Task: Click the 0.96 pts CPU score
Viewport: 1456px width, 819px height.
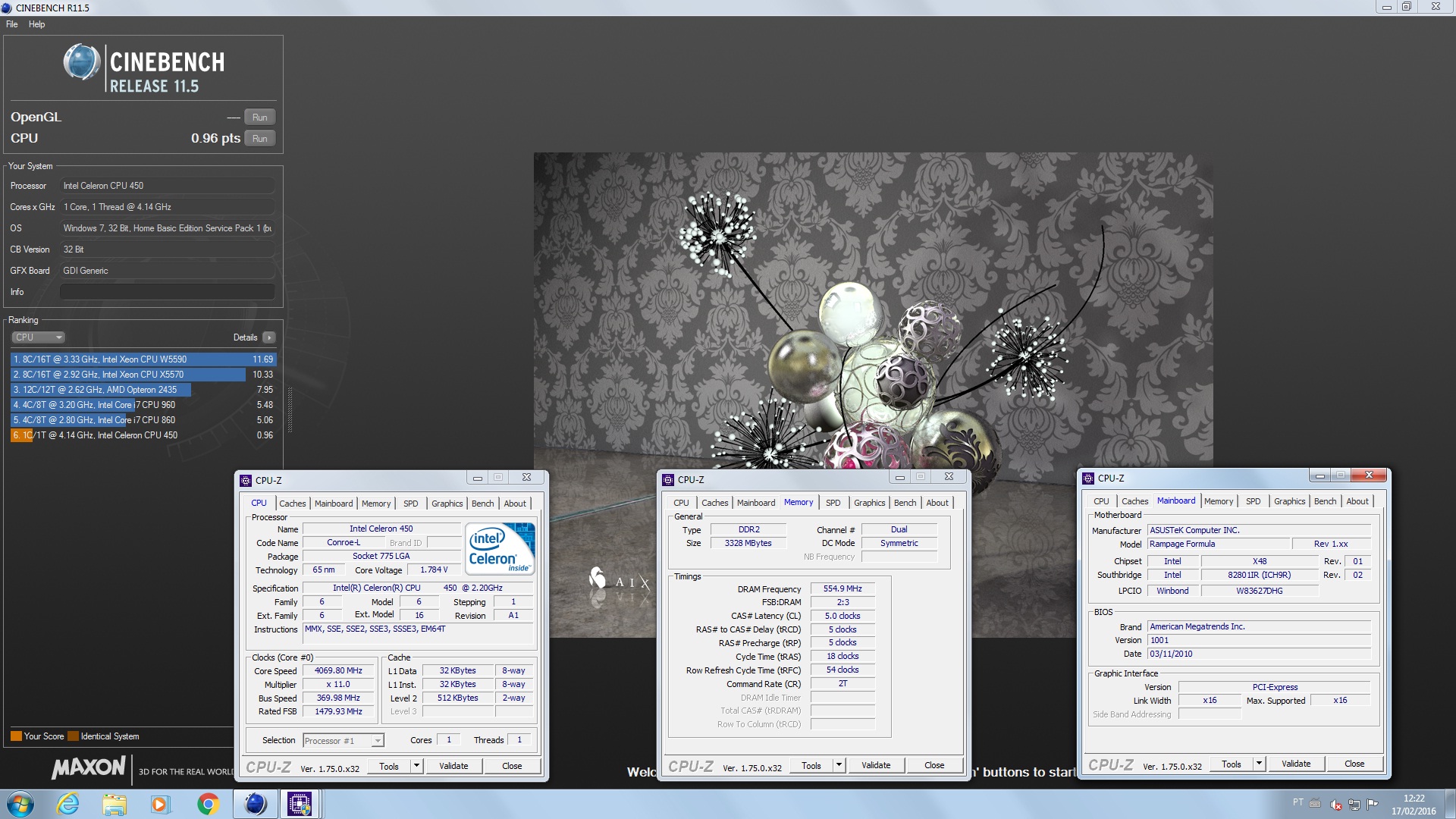Action: [215, 138]
